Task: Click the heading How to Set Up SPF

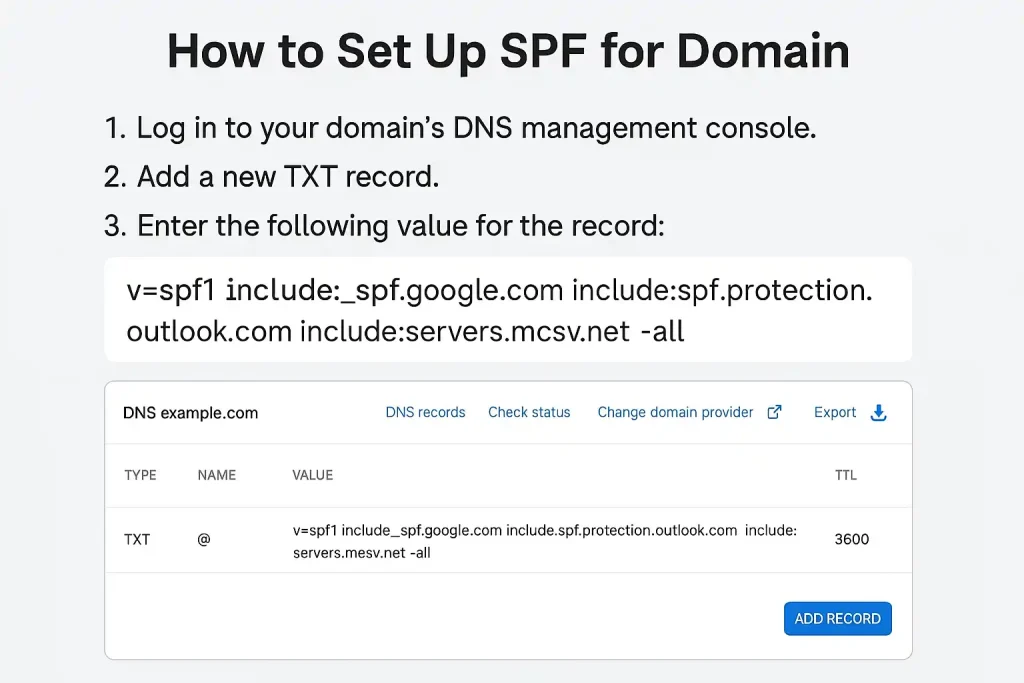Action: click(x=509, y=50)
